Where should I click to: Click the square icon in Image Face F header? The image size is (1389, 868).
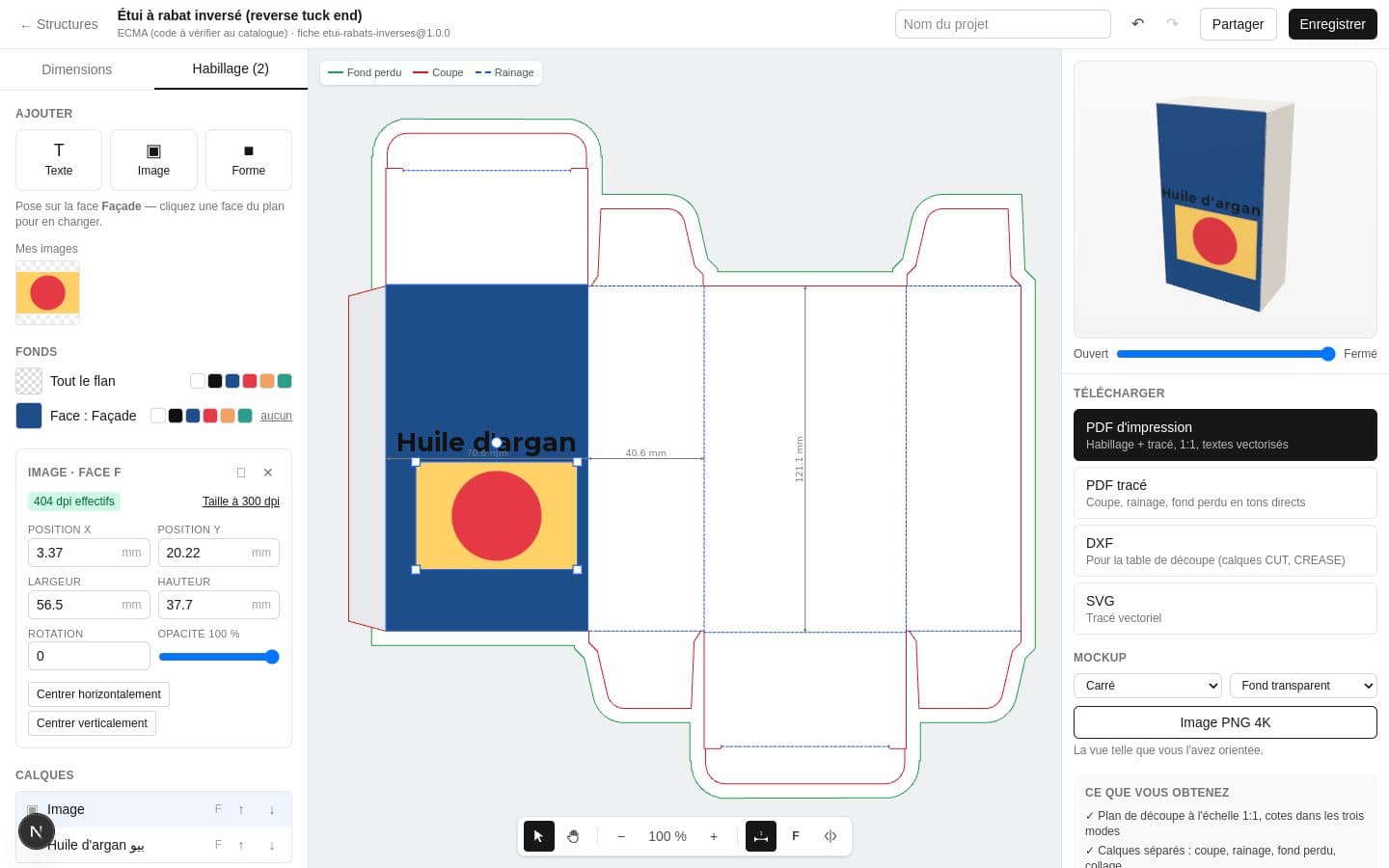coord(241,473)
